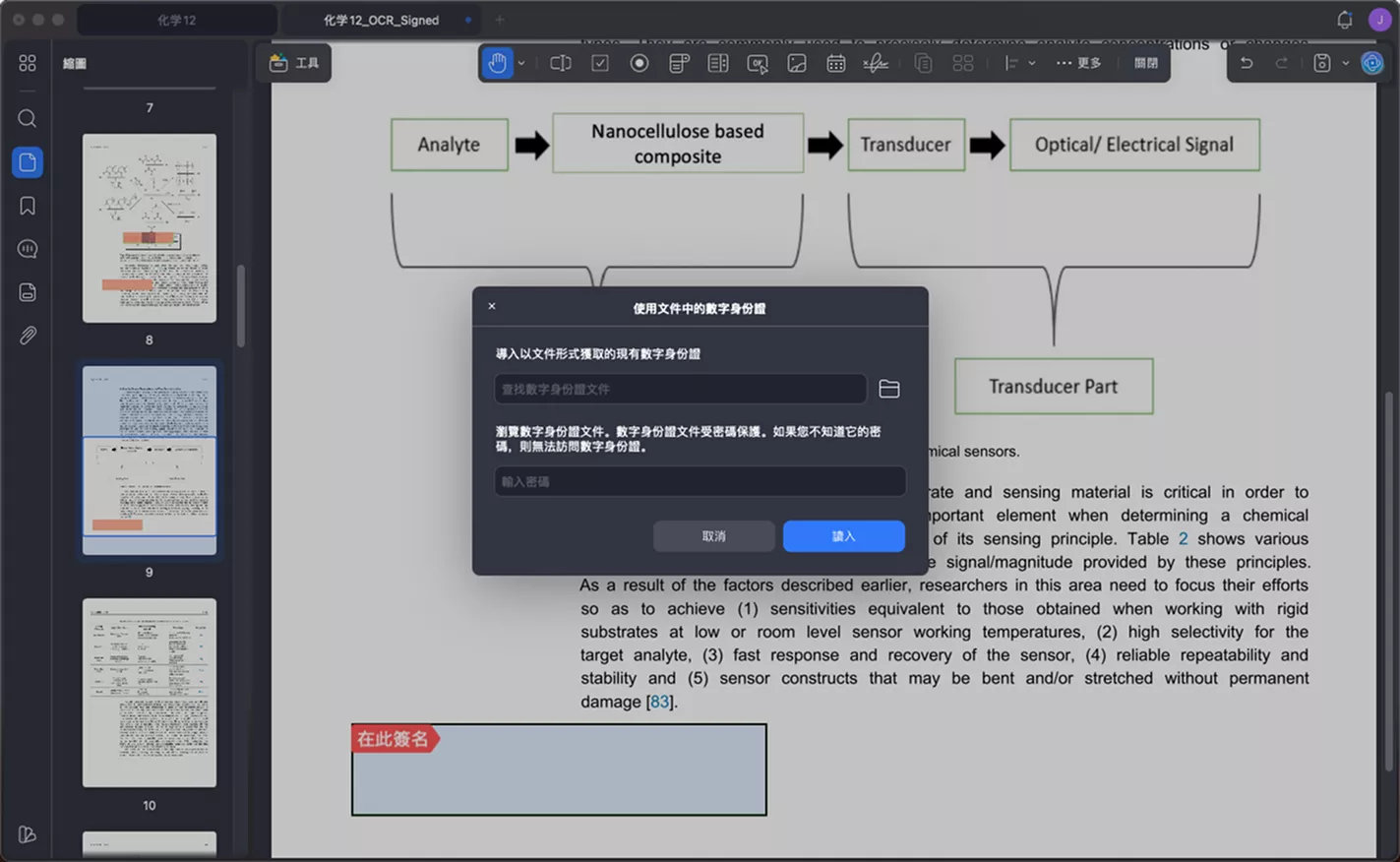Open the 工具 tools menu

[294, 63]
